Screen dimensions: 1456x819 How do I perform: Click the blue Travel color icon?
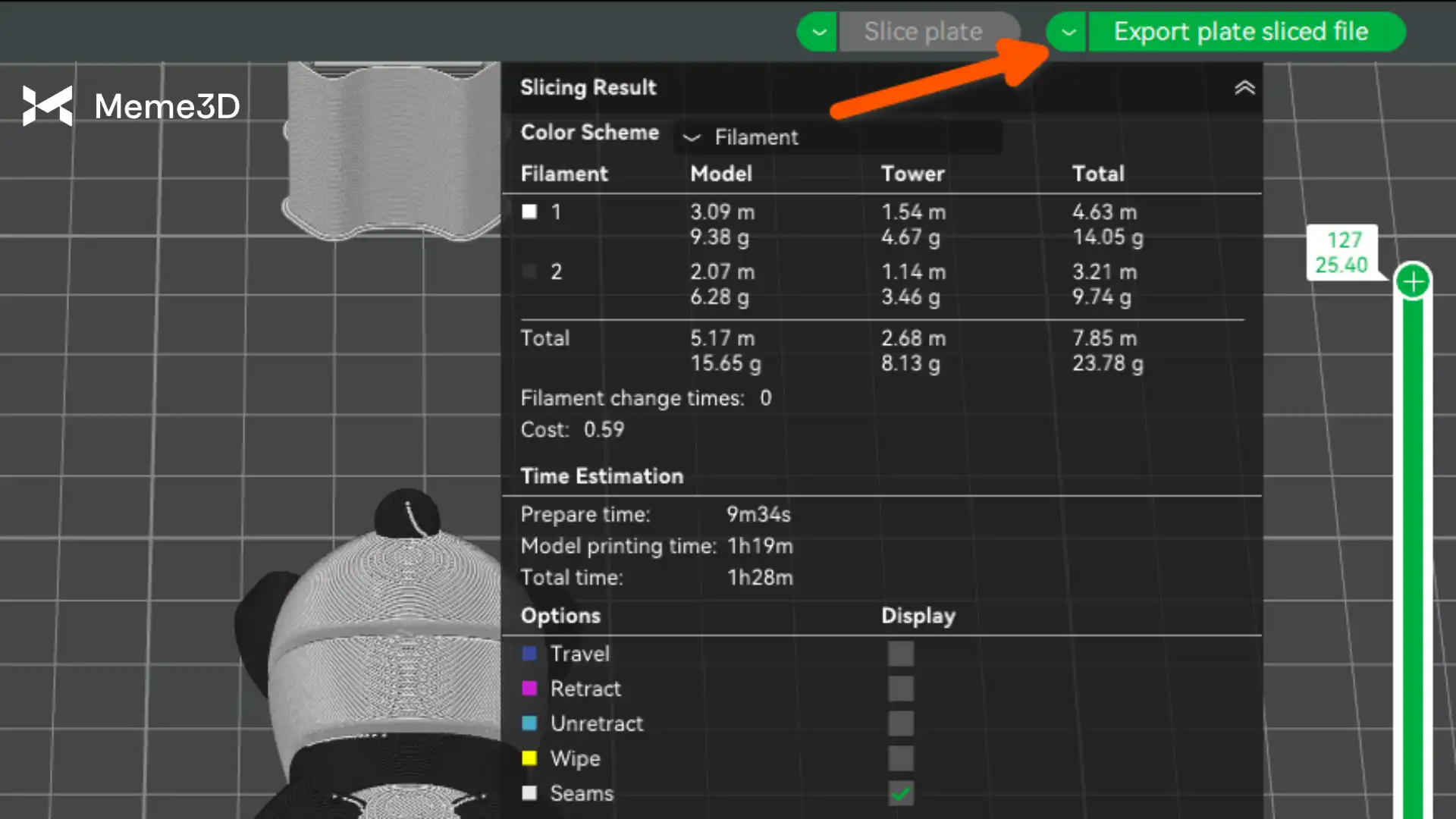click(x=529, y=654)
